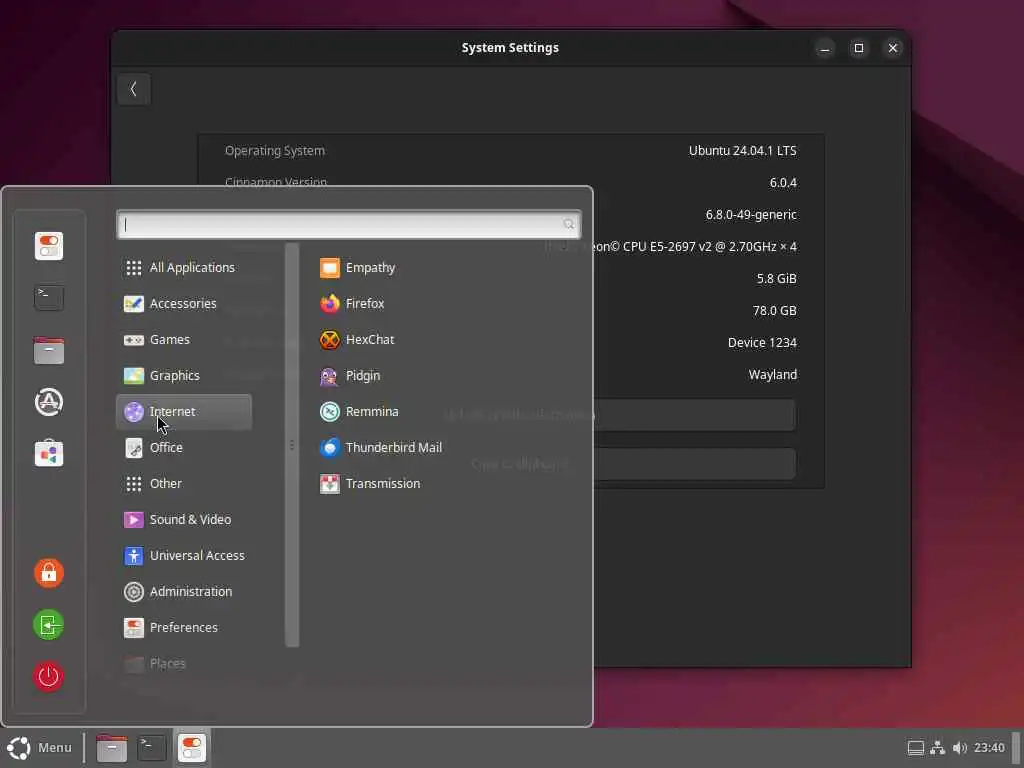The height and width of the screenshot is (768, 1024).
Task: Click the show desktop tray icon
Action: 916,748
